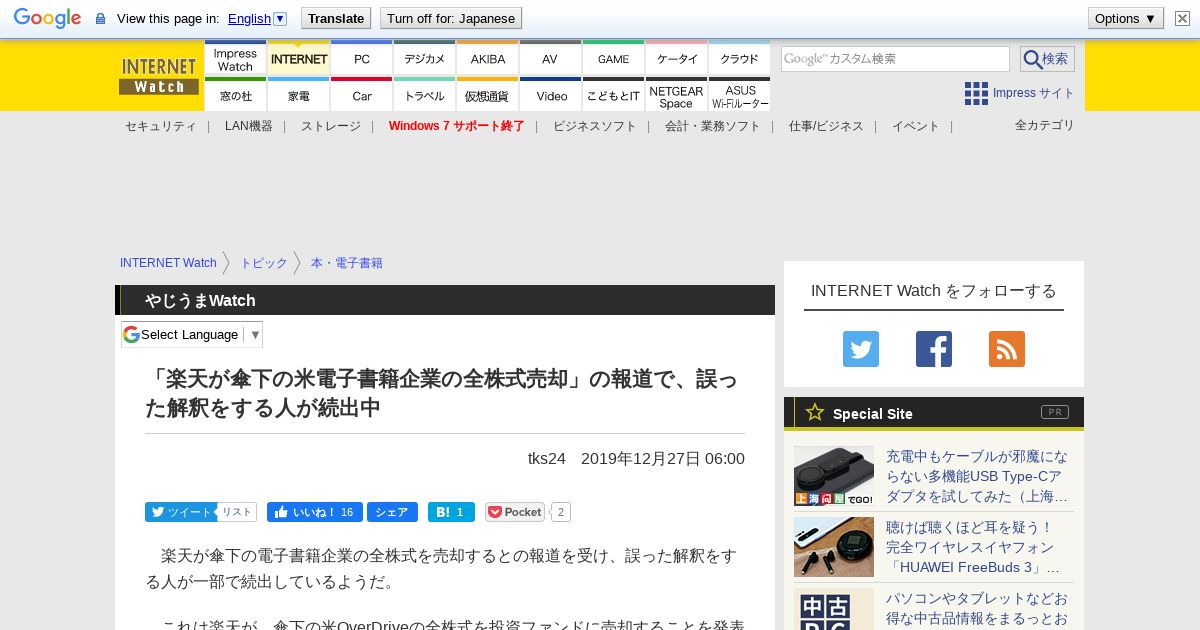Select the INTERNET tab

299,59
